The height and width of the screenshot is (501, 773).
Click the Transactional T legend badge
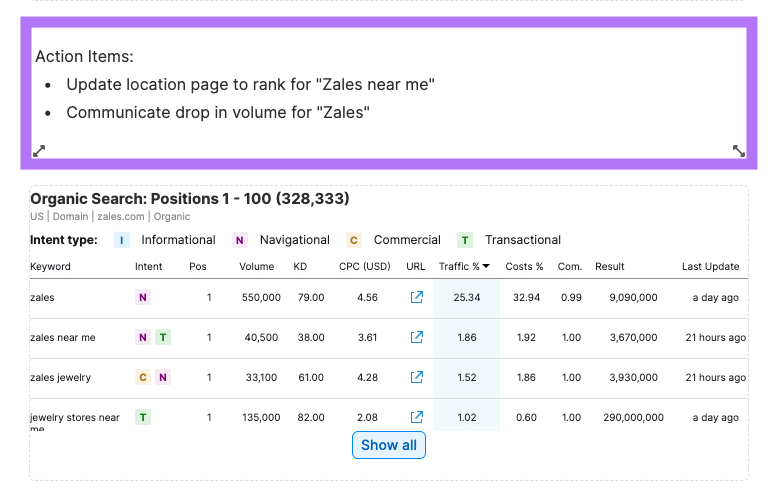[465, 240]
